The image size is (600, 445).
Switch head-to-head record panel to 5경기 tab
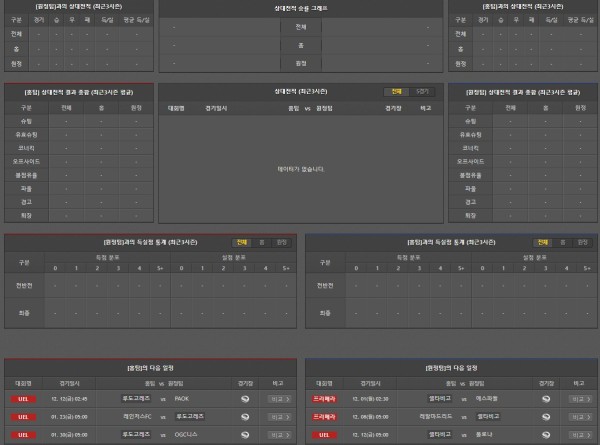point(423,91)
